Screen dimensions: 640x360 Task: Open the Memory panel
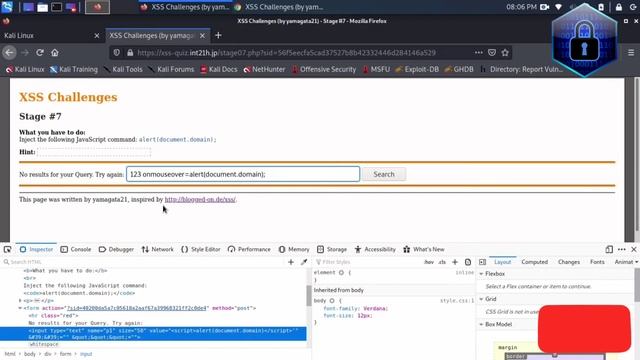(x=294, y=249)
